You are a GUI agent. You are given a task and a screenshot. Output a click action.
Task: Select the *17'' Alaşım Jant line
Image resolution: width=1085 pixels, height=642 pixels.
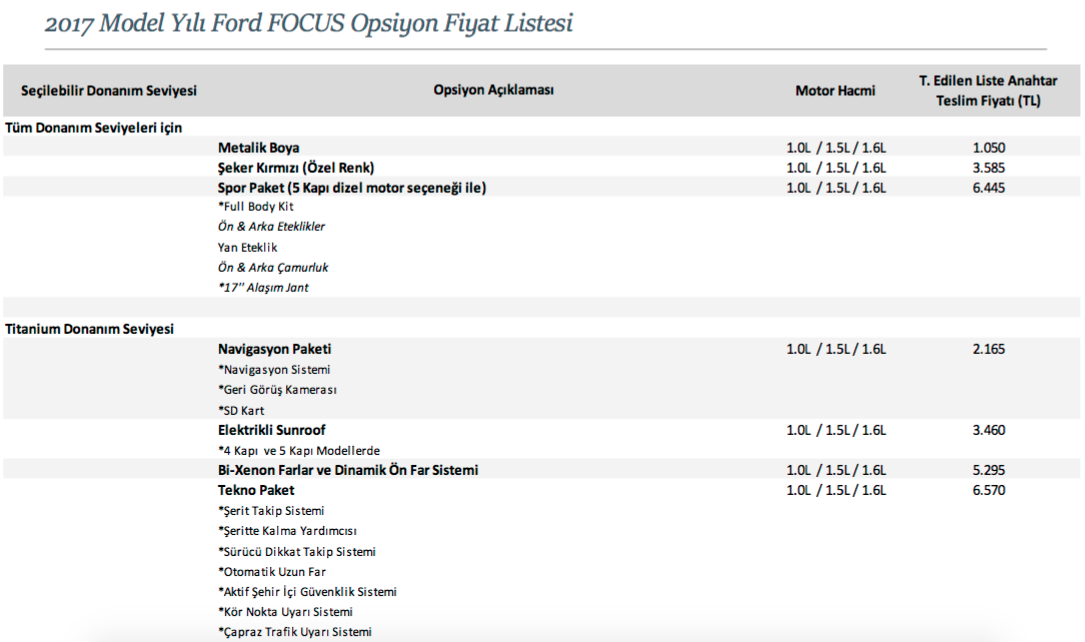(263, 288)
